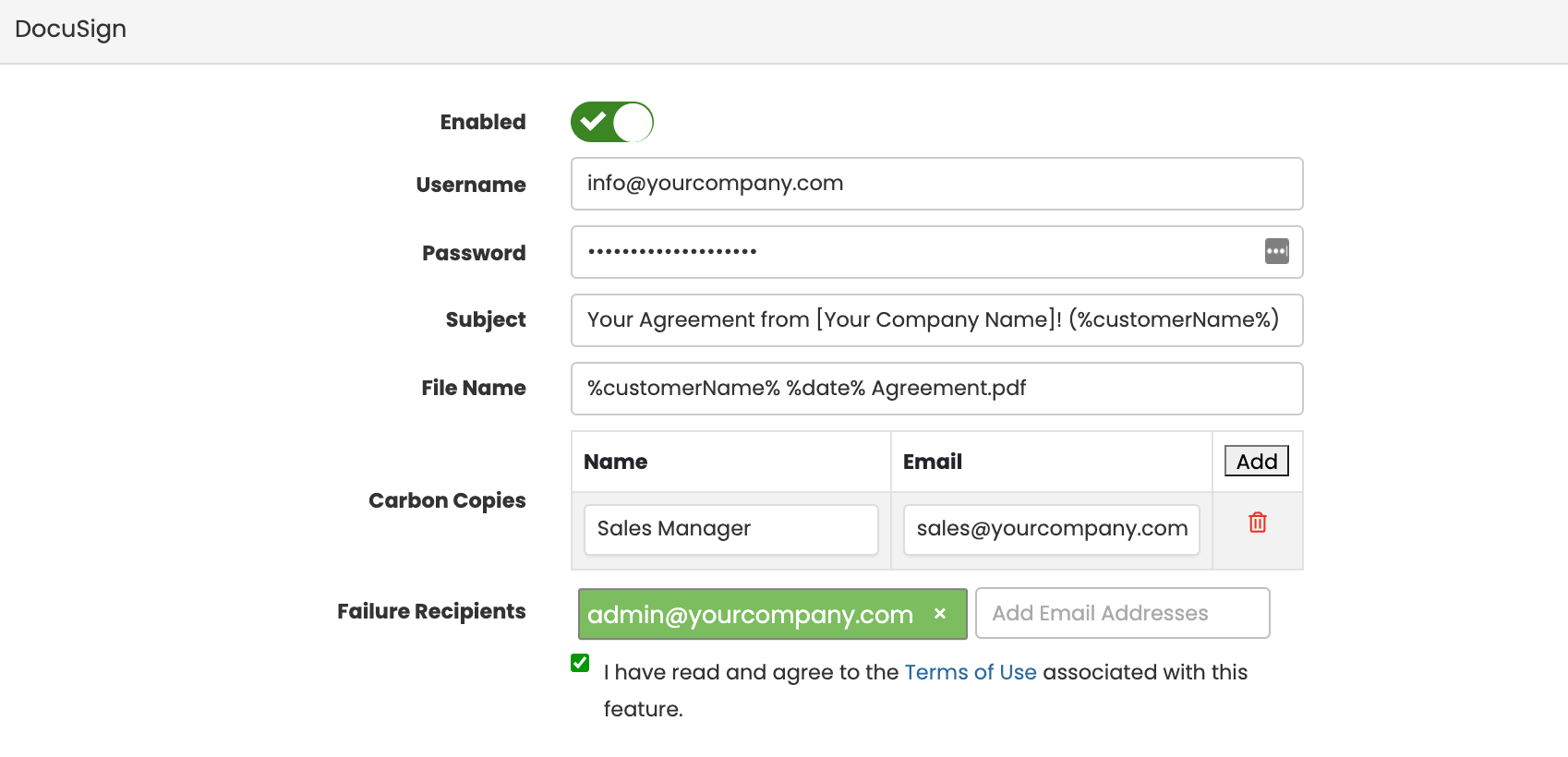Open the Terms of Use link
1568x757 pixels.
point(971,672)
